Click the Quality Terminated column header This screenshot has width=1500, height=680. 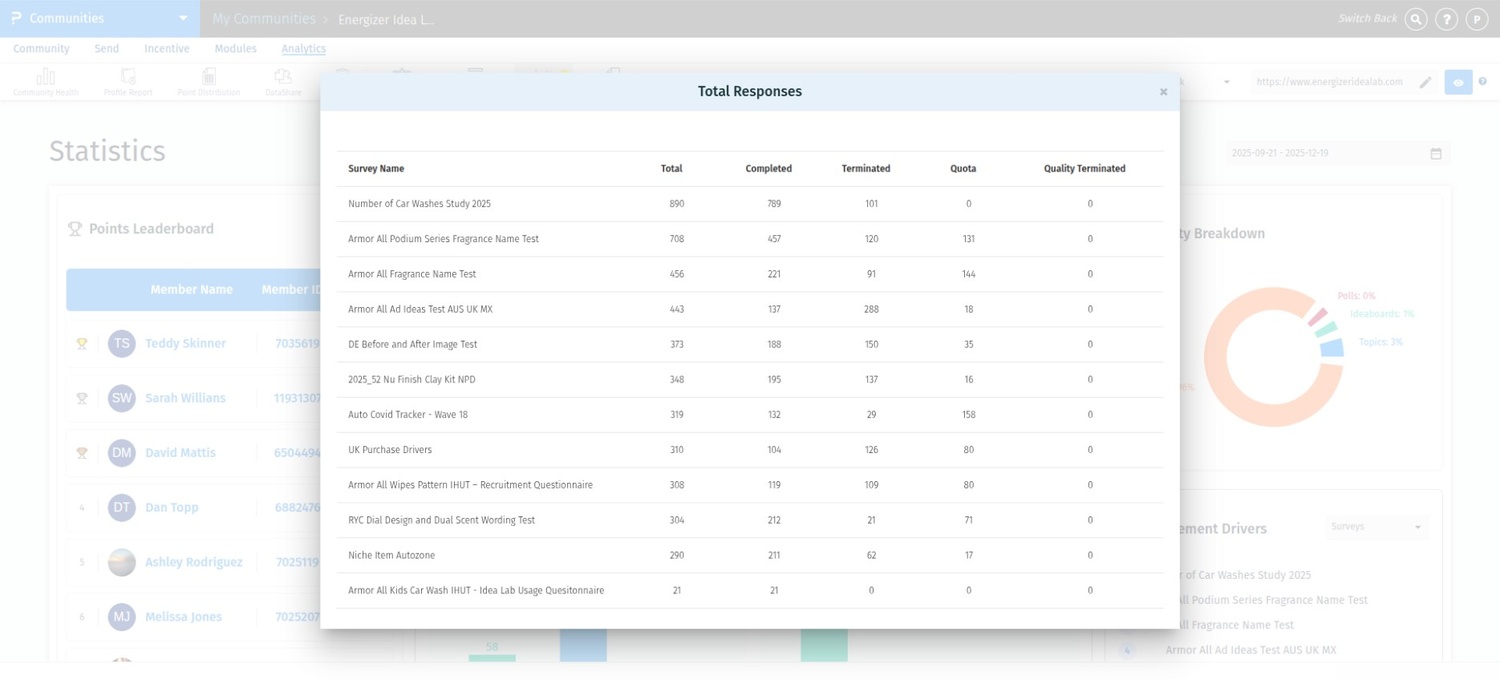[x=1085, y=169]
